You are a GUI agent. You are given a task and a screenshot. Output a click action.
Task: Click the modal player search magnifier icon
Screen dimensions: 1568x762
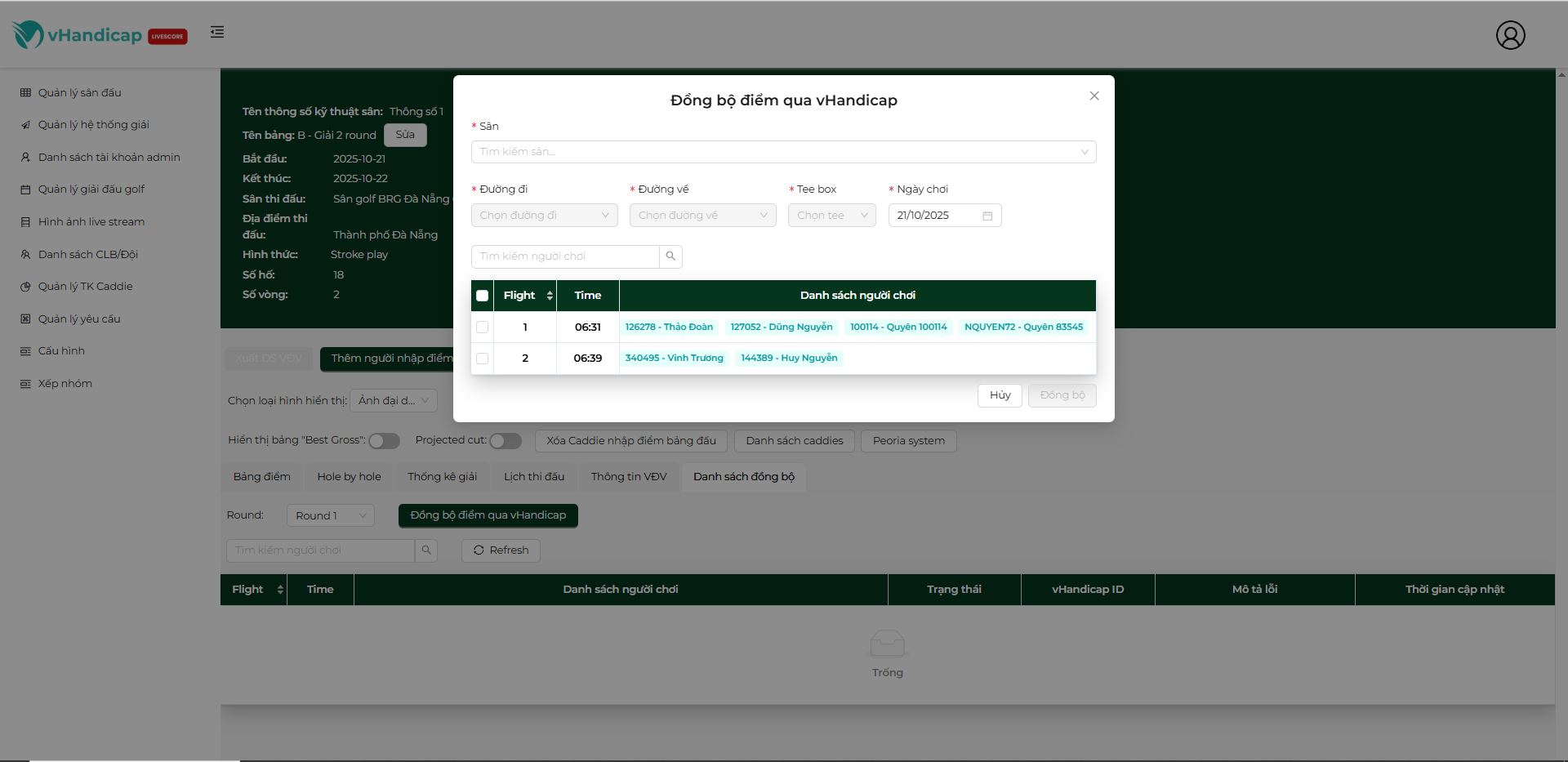pyautogui.click(x=670, y=256)
